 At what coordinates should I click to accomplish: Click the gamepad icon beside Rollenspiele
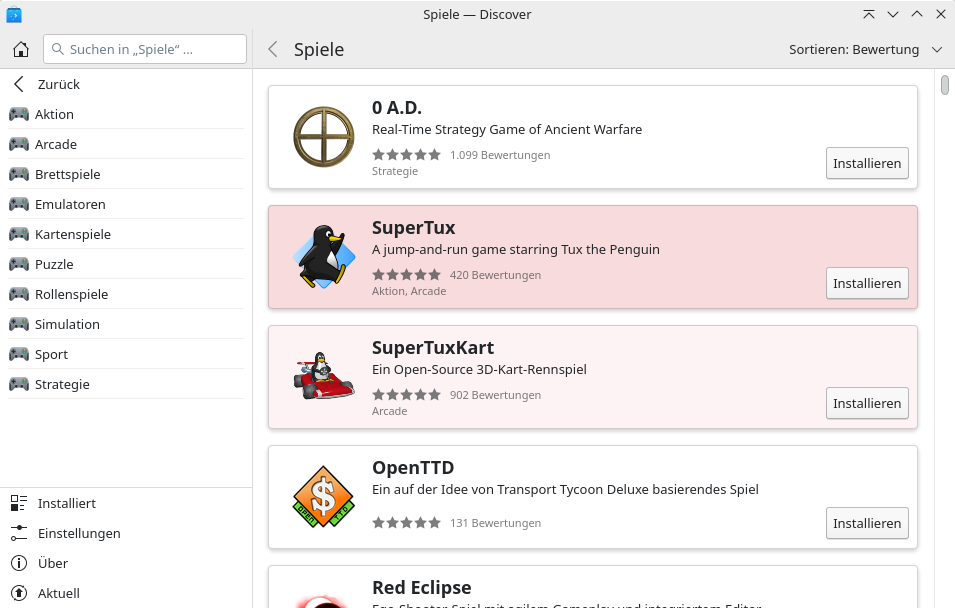19,294
